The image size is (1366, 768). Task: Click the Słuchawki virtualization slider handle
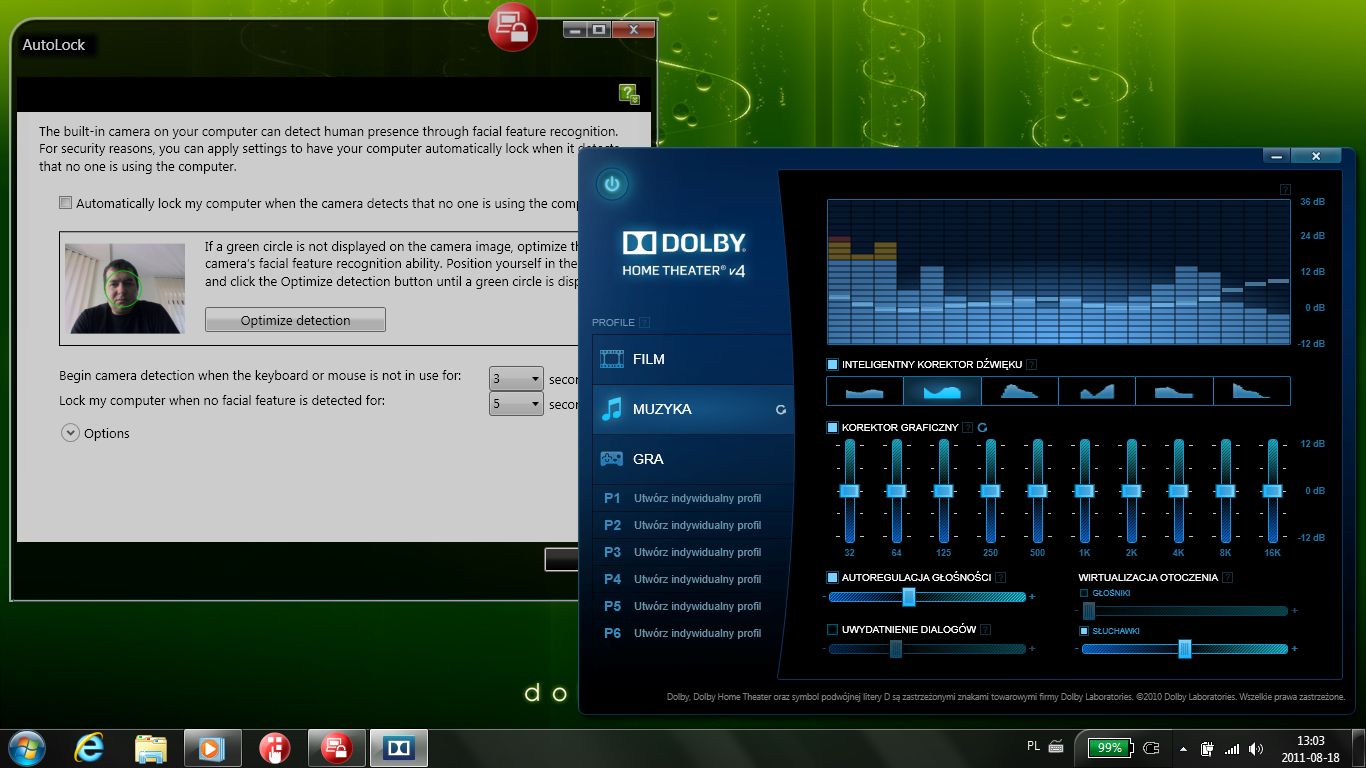click(1185, 649)
